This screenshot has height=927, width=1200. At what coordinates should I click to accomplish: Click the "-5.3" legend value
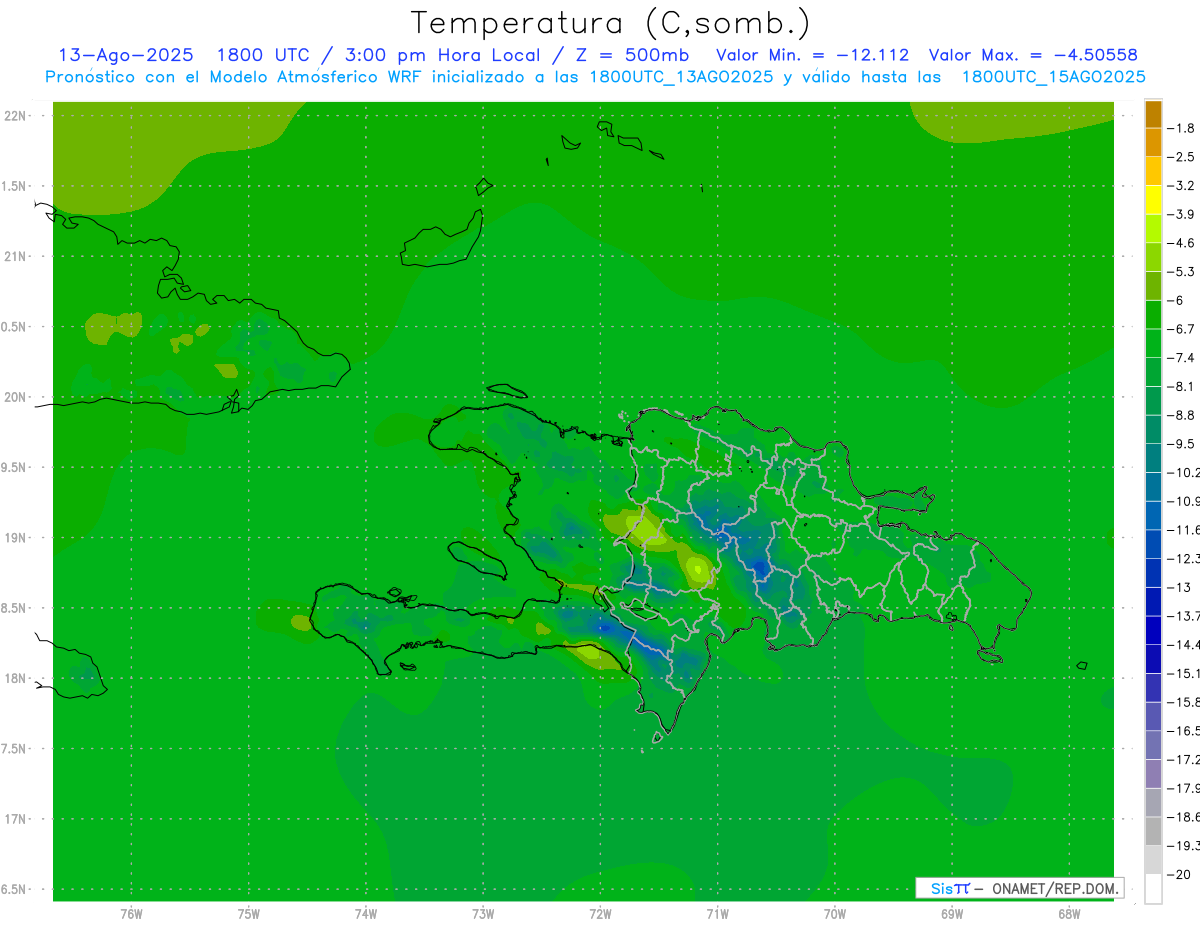[1182, 271]
